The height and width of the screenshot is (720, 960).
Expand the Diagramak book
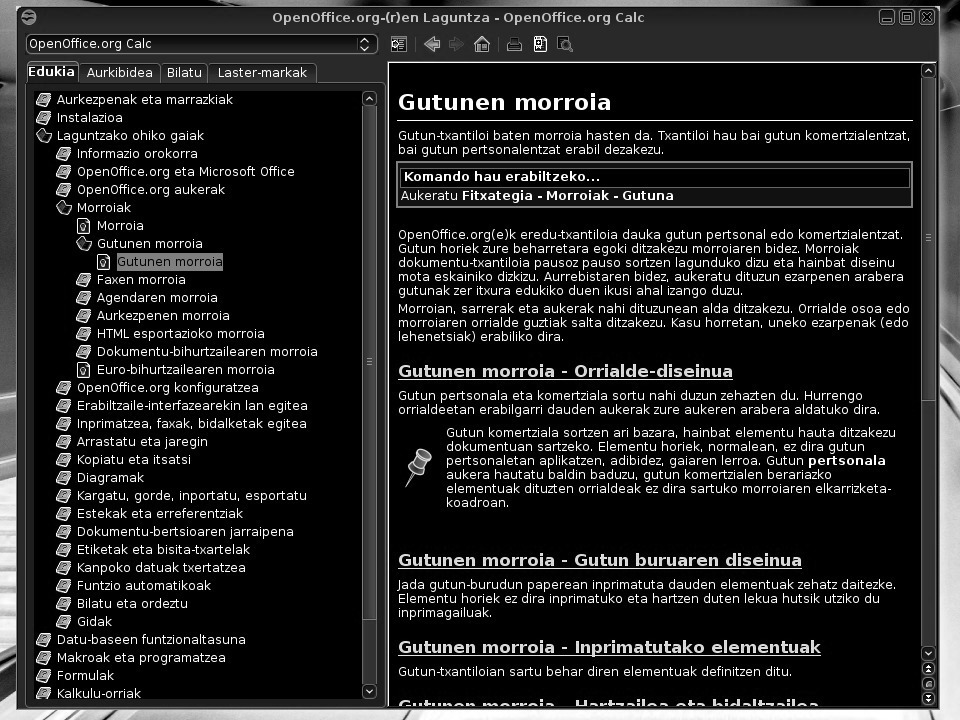[100, 478]
